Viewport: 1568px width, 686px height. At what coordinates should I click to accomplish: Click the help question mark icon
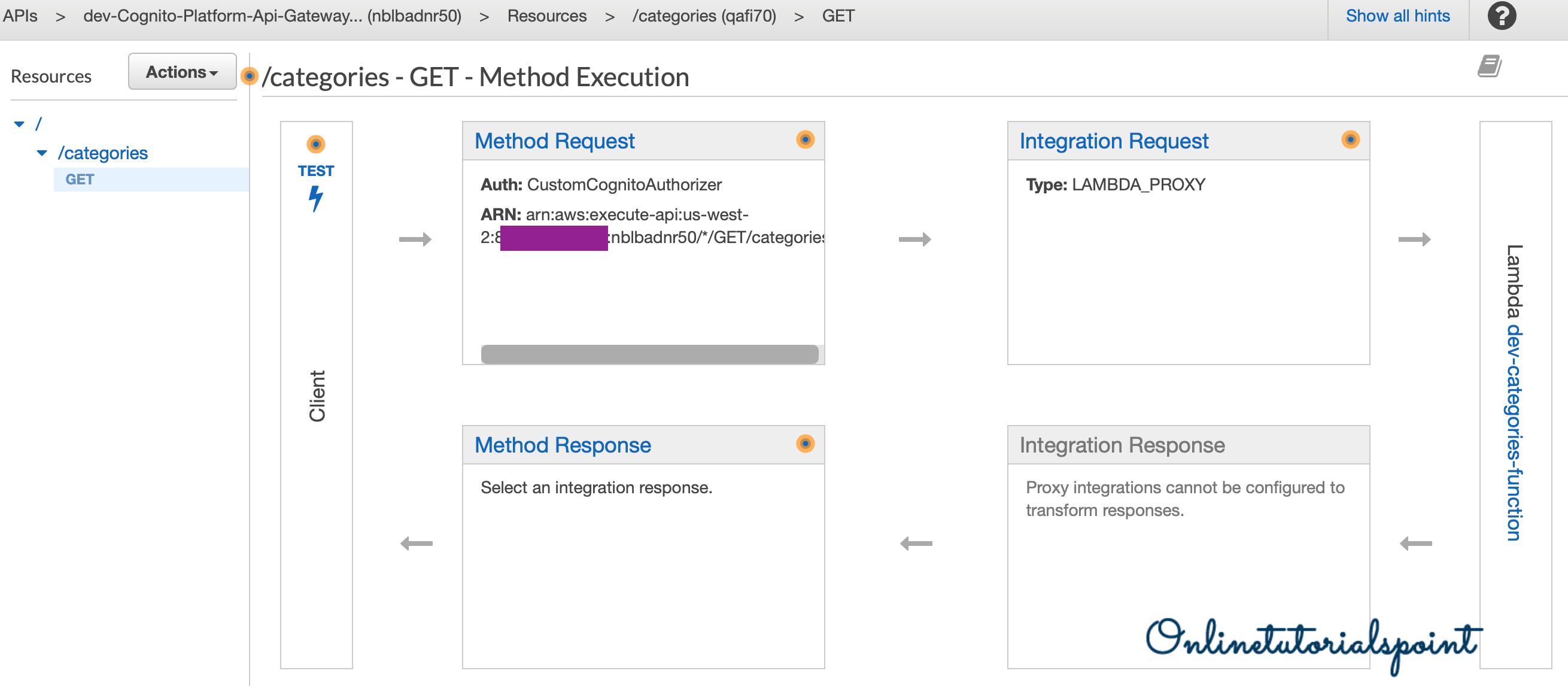click(1501, 16)
